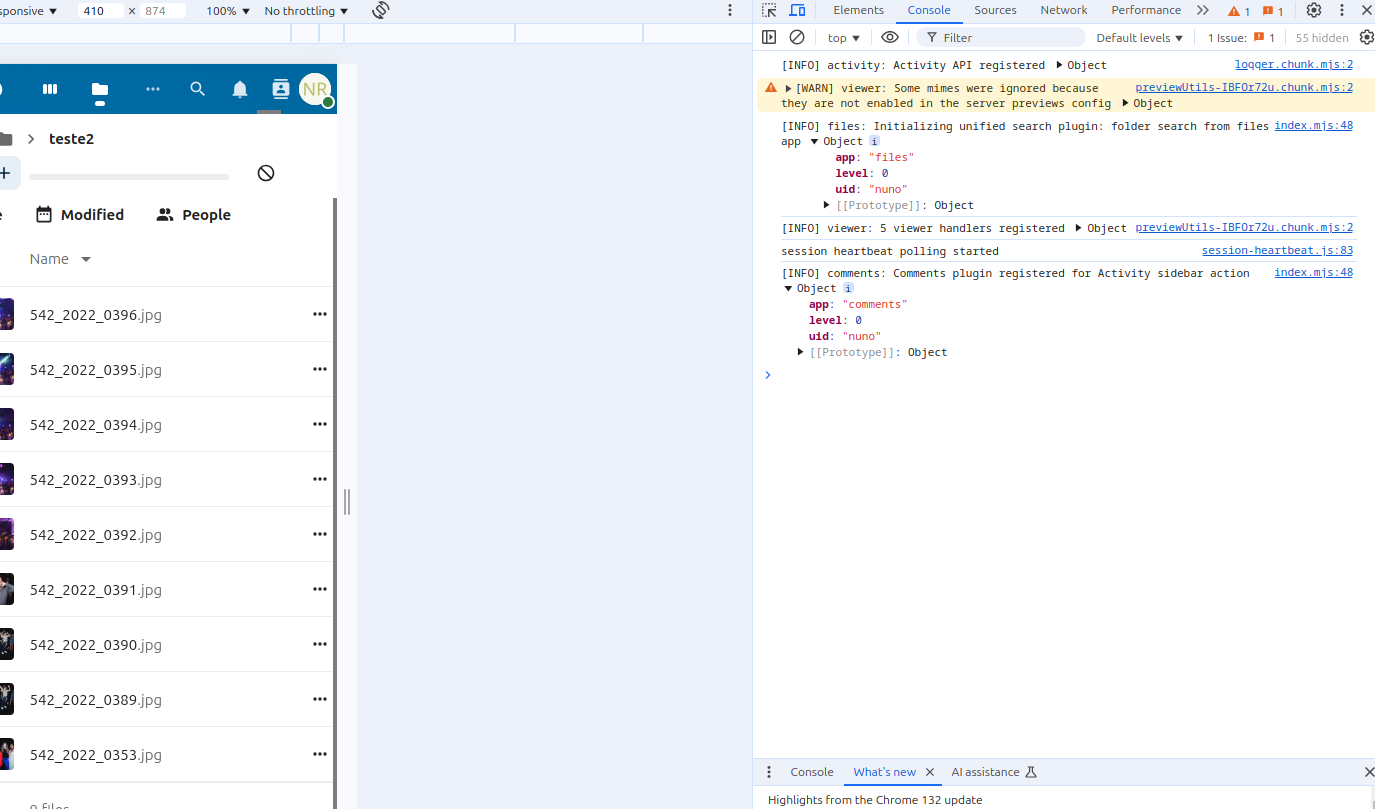Toggle the console sidebar panel
The image size is (1375, 809).
(x=769, y=37)
